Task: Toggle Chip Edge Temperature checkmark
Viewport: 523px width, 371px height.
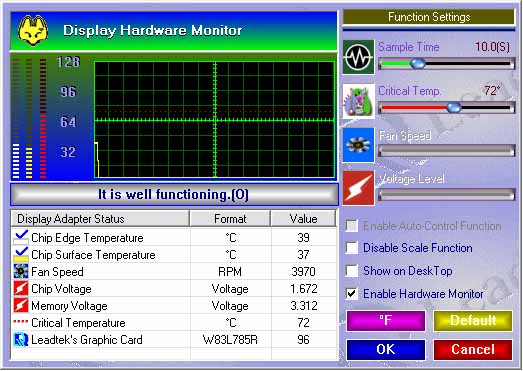Action: [21, 238]
